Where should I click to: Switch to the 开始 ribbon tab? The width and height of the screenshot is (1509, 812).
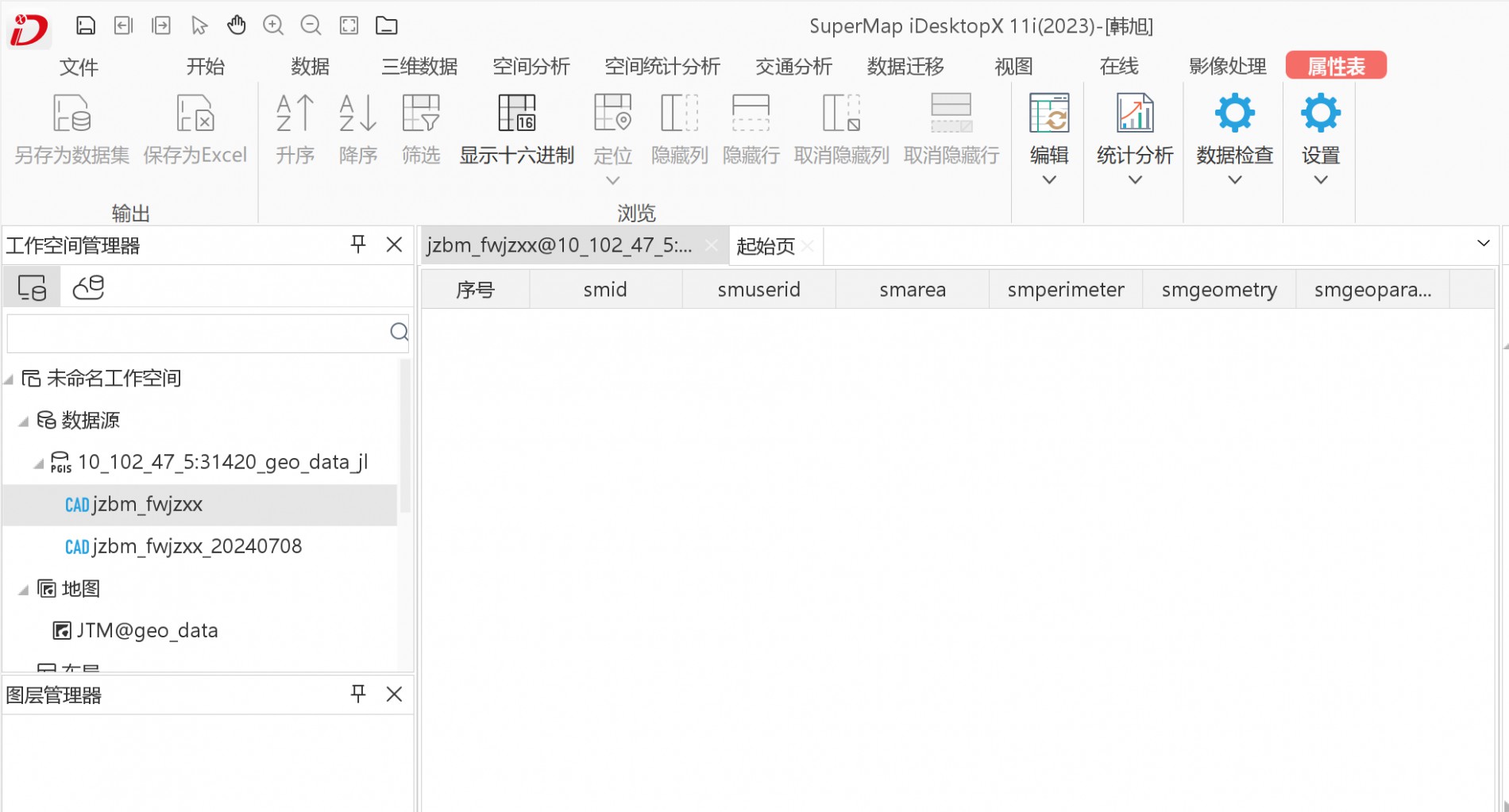click(206, 67)
